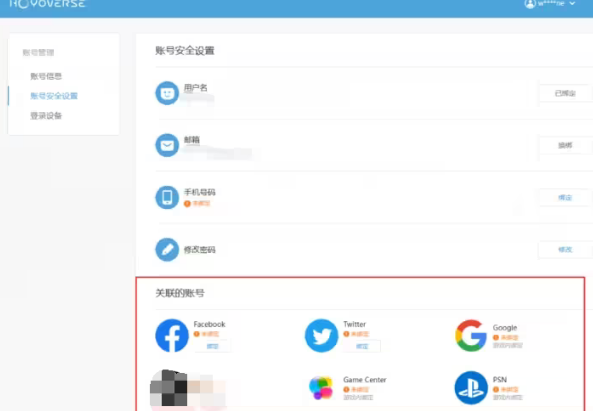Screen dimensions: 593x411
Task: Click the Google logo icon
Action: pyautogui.click(x=471, y=335)
